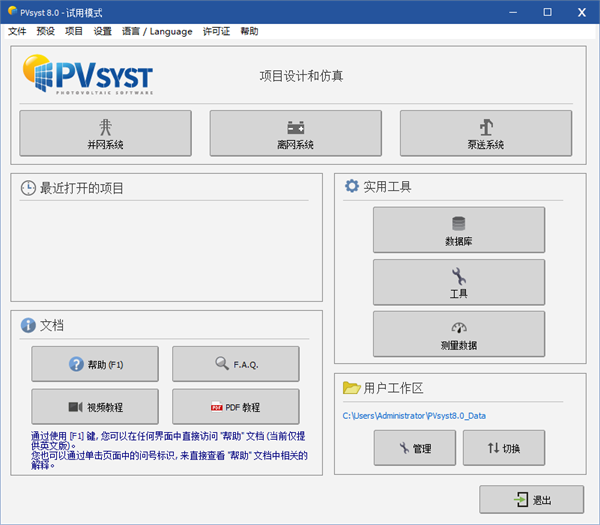Click the 离网系统 battery icon
The width and height of the screenshot is (600, 525).
click(x=295, y=127)
